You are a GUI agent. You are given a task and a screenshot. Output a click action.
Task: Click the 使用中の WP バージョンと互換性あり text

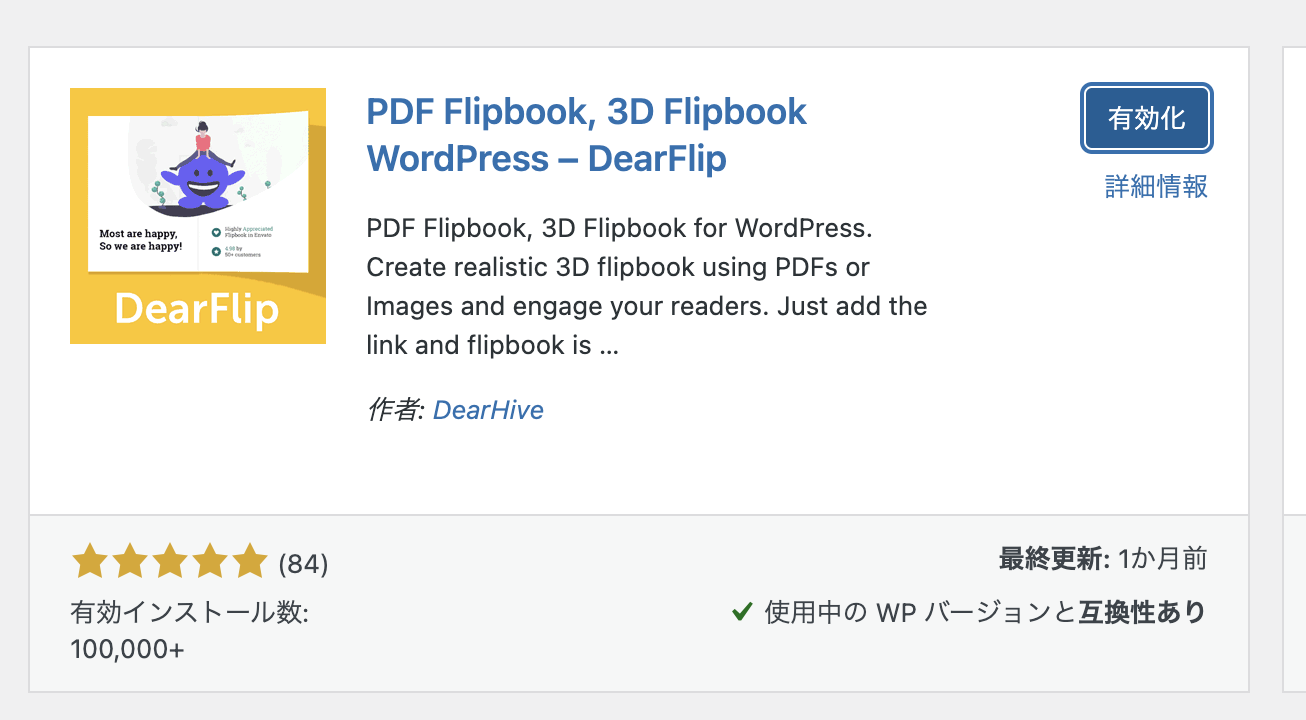985,612
